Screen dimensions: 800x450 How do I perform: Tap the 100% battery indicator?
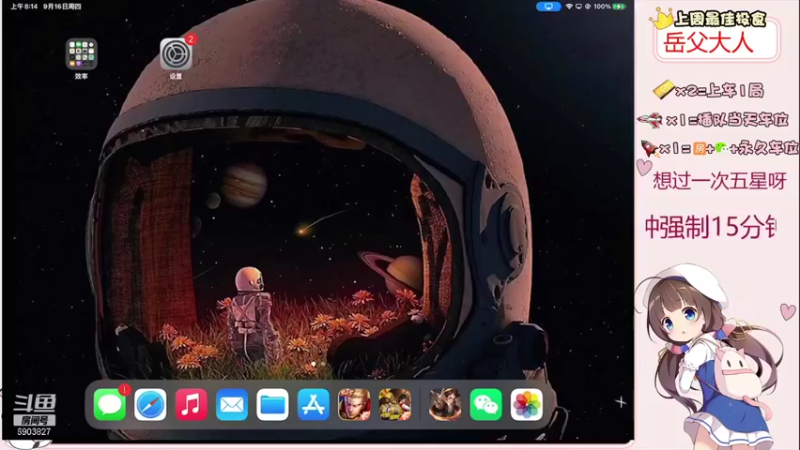coord(610,7)
